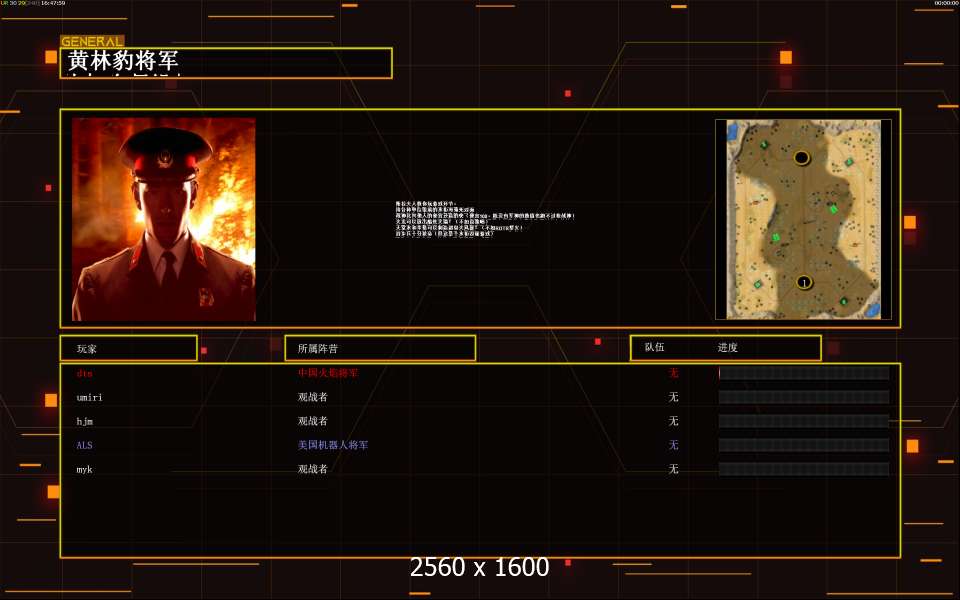
Task: Click 观战者 in hjm's row
Action: click(x=313, y=421)
